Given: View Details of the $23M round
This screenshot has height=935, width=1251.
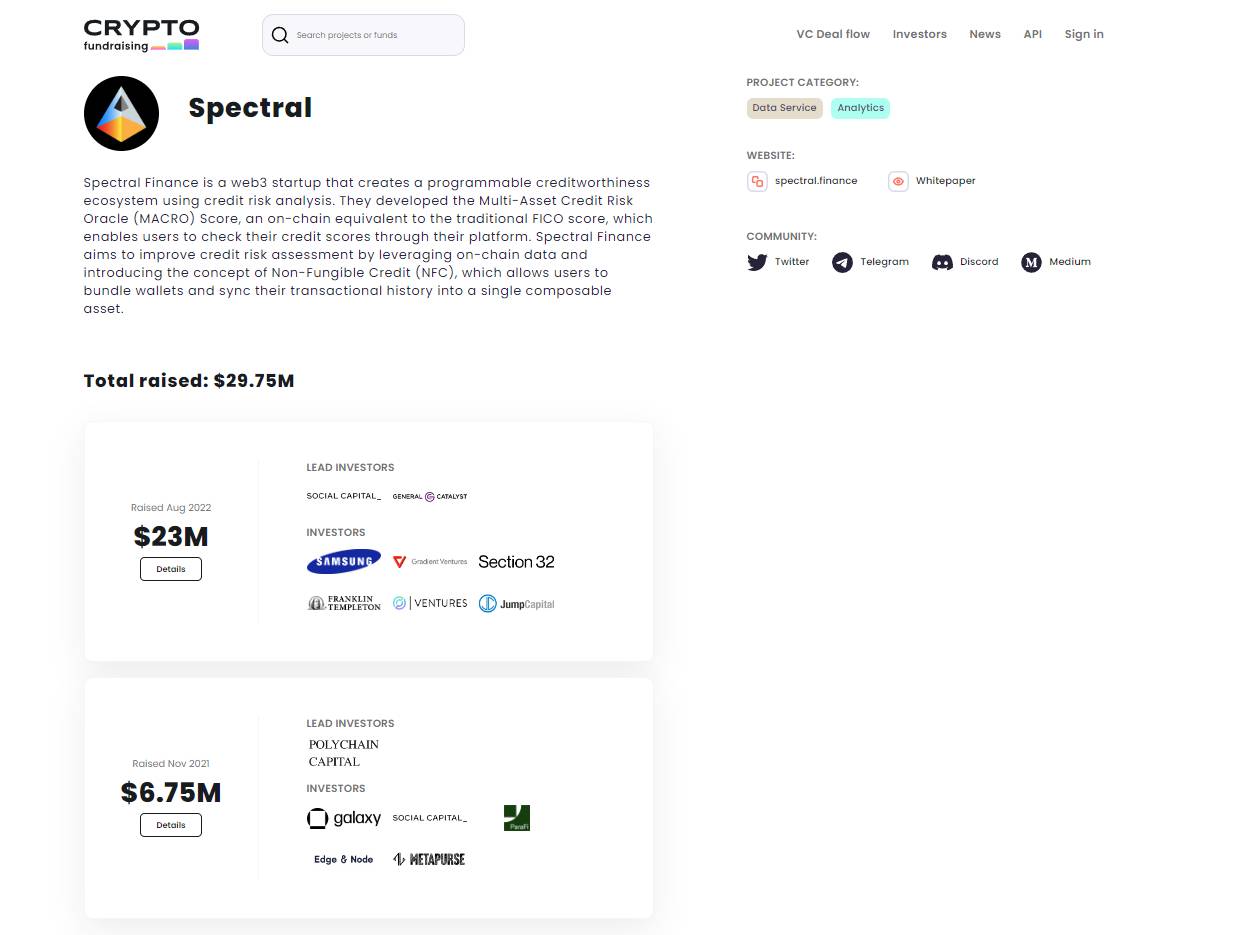Looking at the screenshot, I should (171, 569).
